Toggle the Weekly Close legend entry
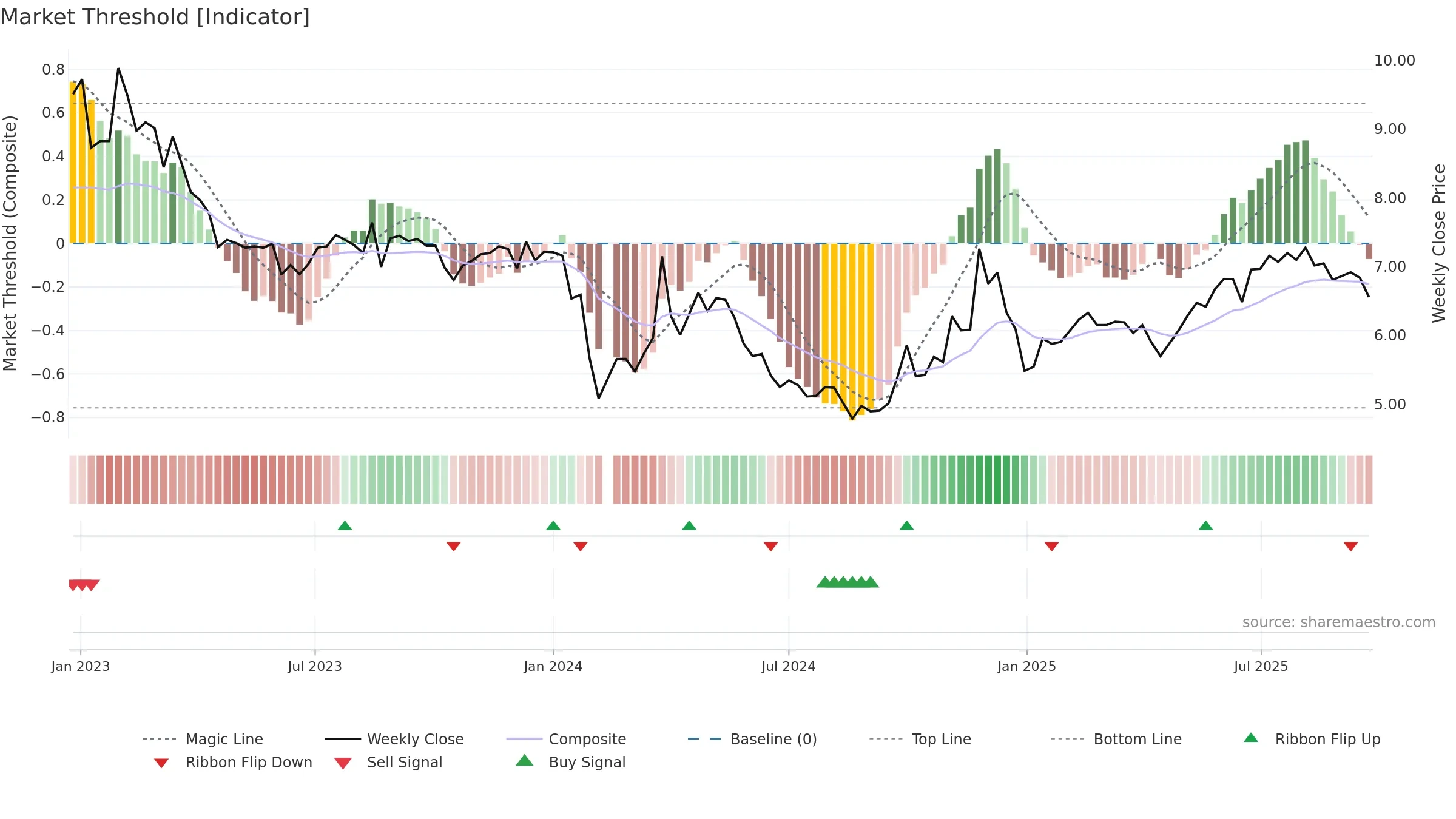Viewport: 1456px width, 819px height. [x=394, y=739]
